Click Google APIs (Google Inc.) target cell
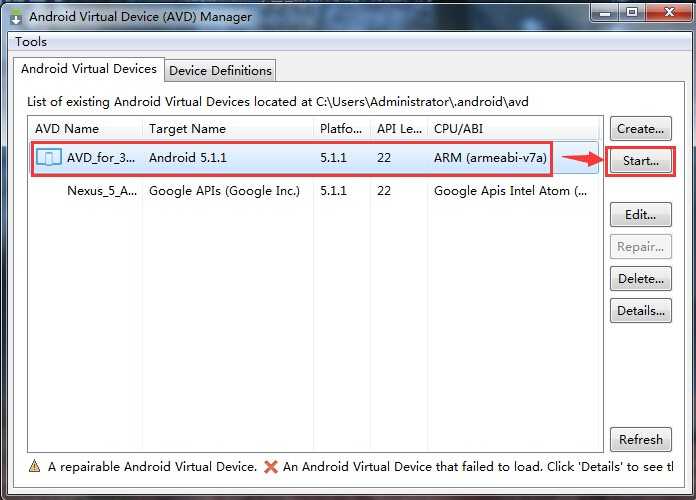 224,191
